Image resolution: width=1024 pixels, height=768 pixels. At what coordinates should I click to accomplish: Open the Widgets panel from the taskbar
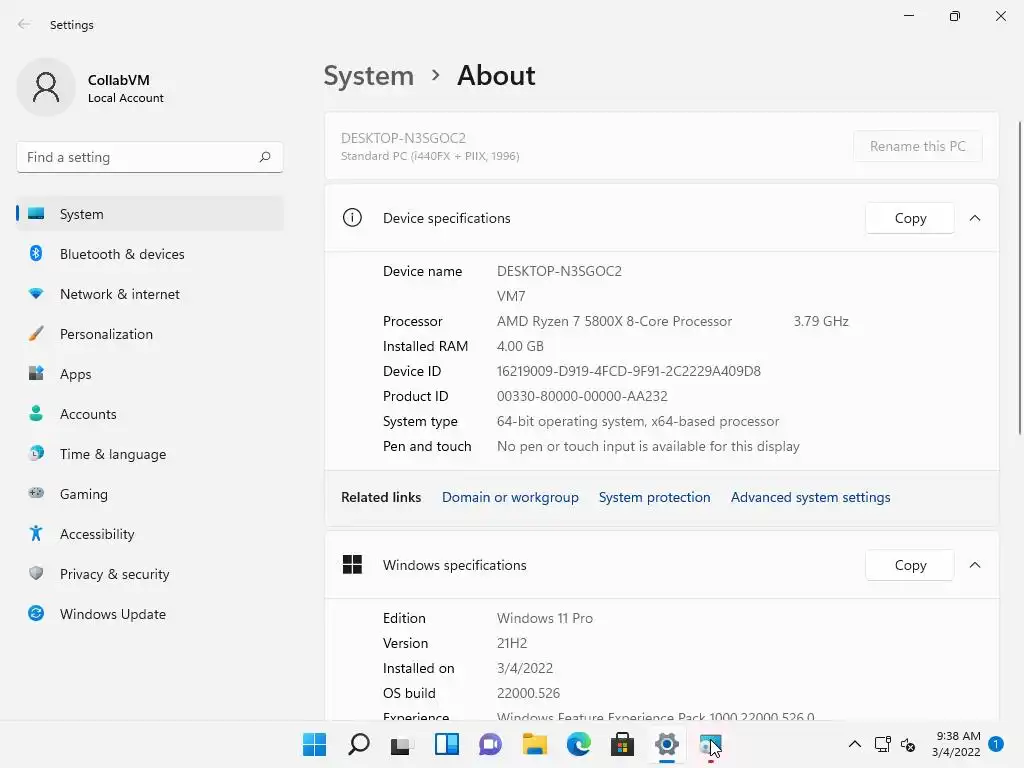click(x=447, y=744)
